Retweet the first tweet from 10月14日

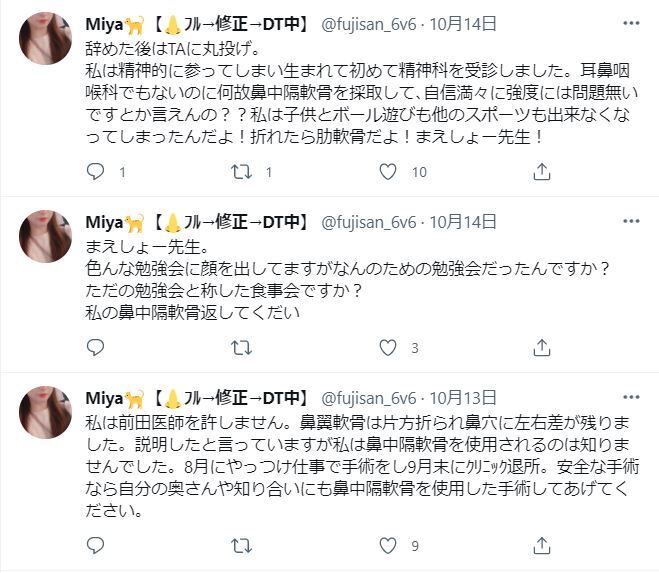click(x=241, y=172)
